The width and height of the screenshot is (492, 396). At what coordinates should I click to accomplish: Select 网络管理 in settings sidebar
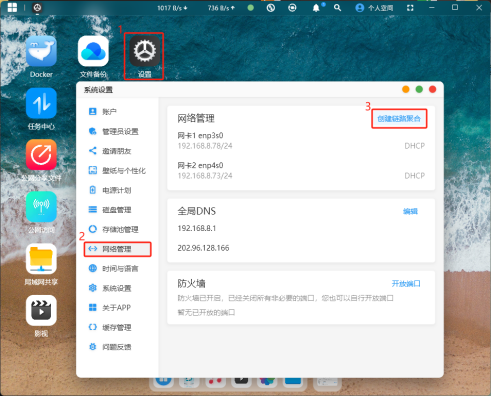point(118,249)
